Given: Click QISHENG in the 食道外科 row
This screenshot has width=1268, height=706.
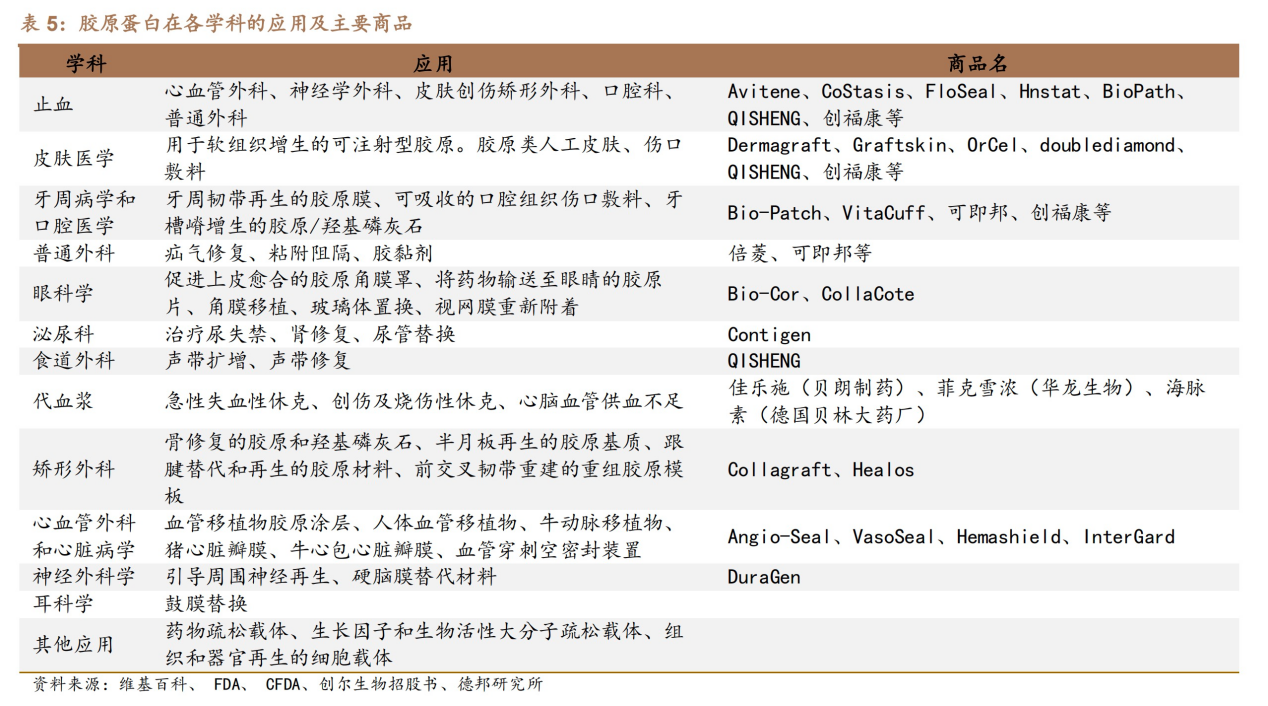Looking at the screenshot, I should pyautogui.click(x=764, y=361).
